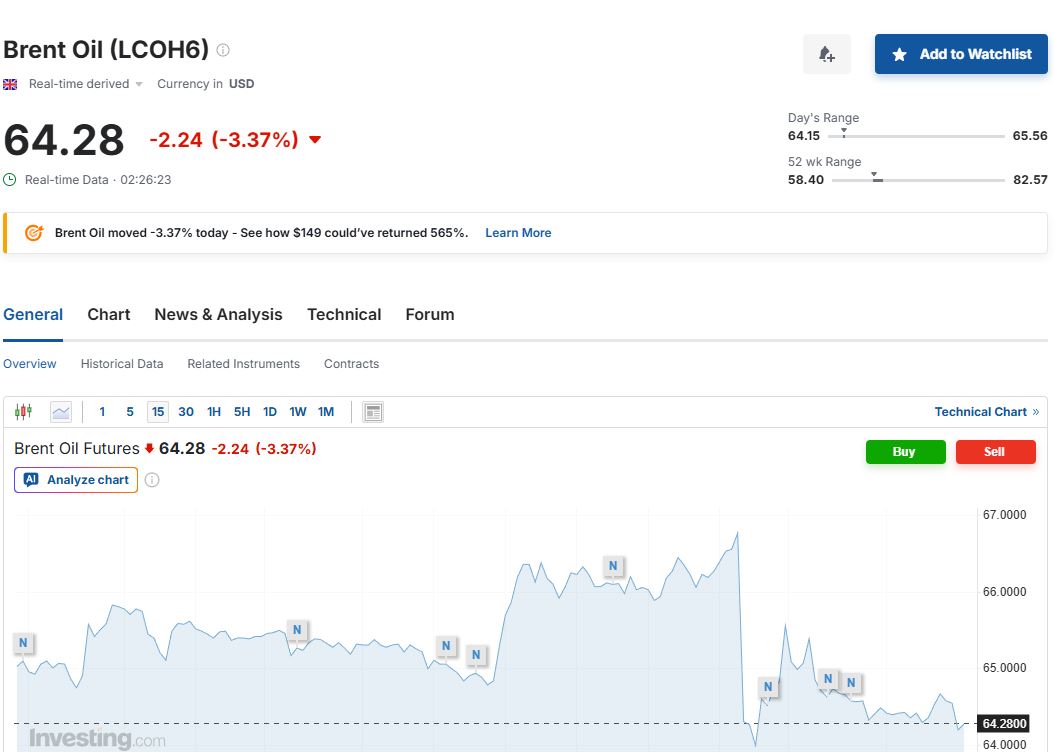Image resolution: width=1055 pixels, height=752 pixels.
Task: Click info icon beside Analyze chart
Action: tap(152, 480)
